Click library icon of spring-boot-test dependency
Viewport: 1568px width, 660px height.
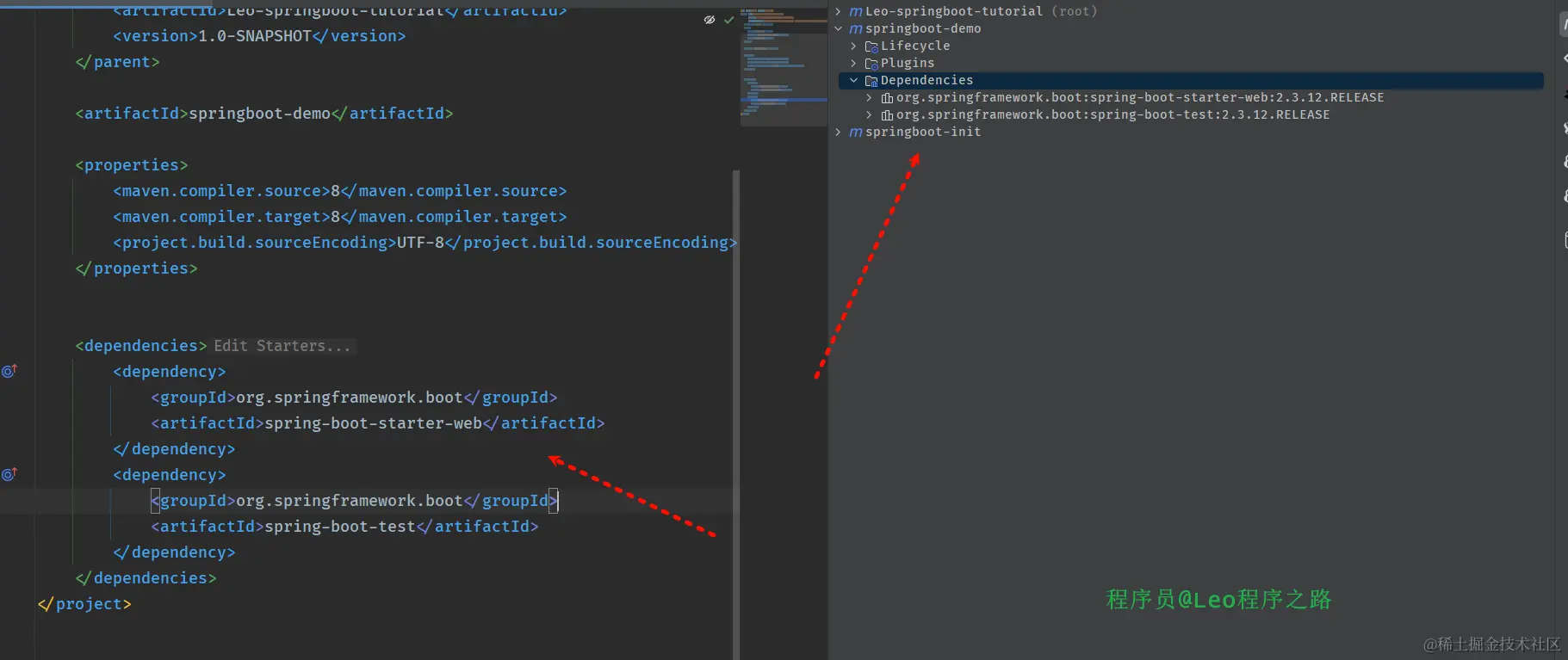pos(887,115)
